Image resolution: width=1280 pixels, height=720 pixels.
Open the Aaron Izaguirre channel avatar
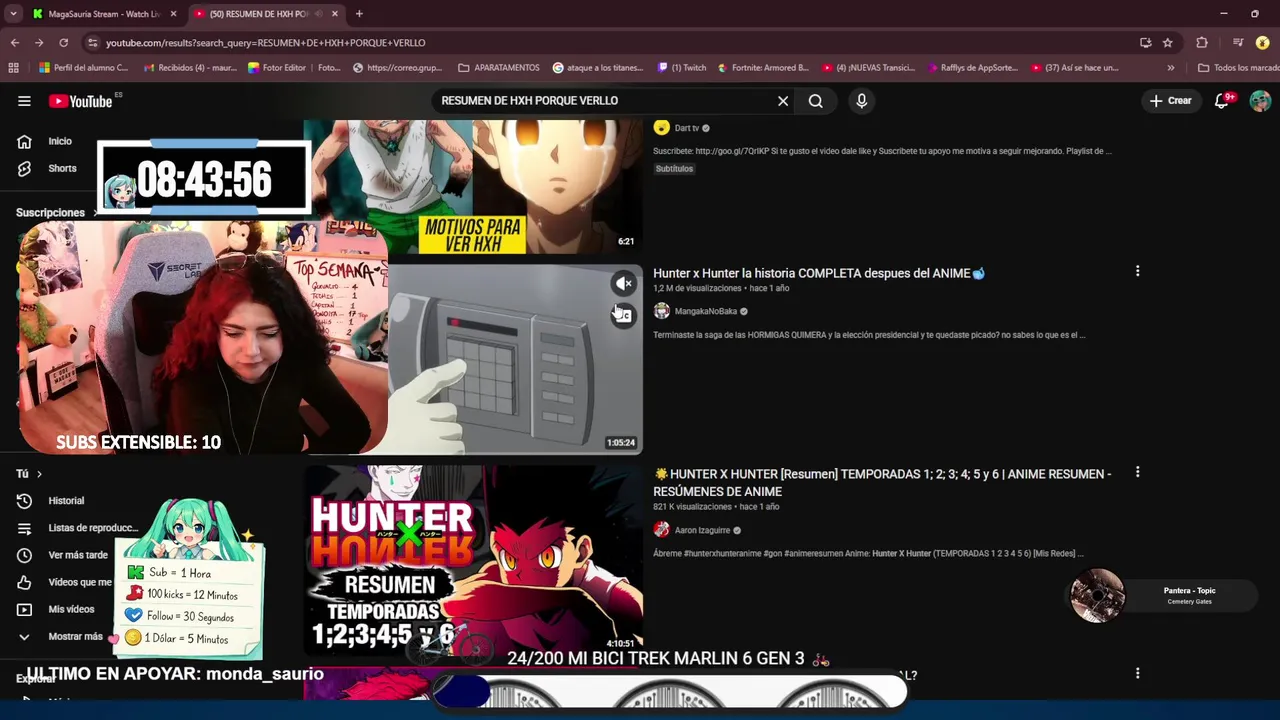tap(661, 530)
